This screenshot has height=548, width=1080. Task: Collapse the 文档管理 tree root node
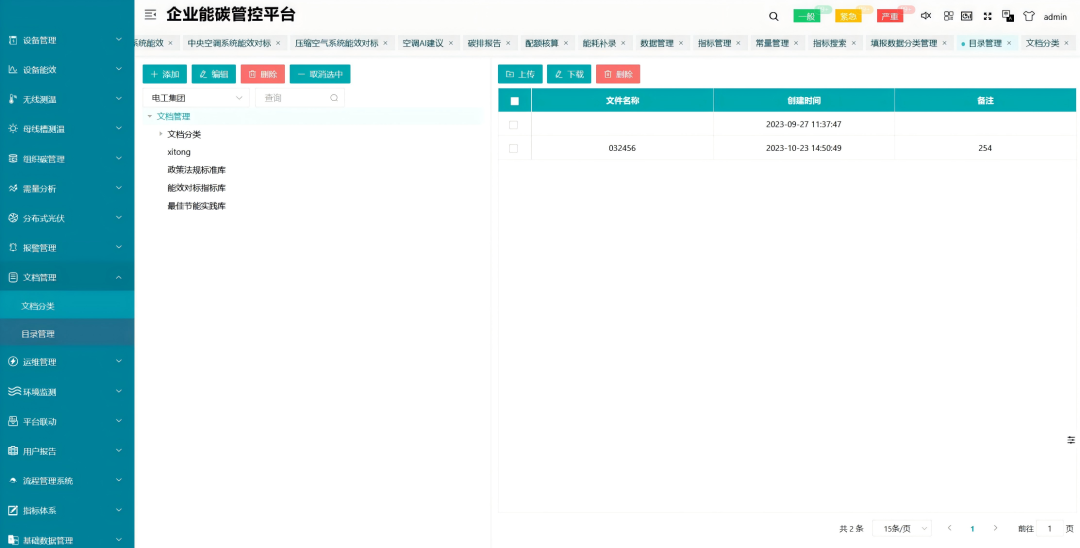click(150, 116)
